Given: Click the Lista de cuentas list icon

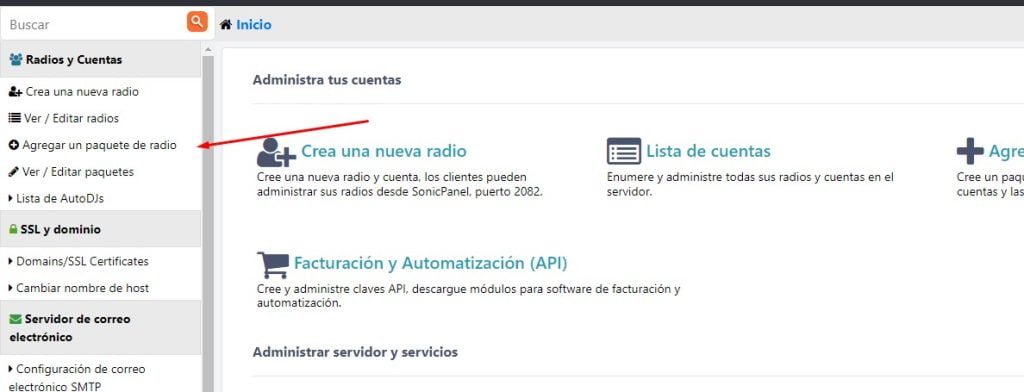Looking at the screenshot, I should 624,151.
